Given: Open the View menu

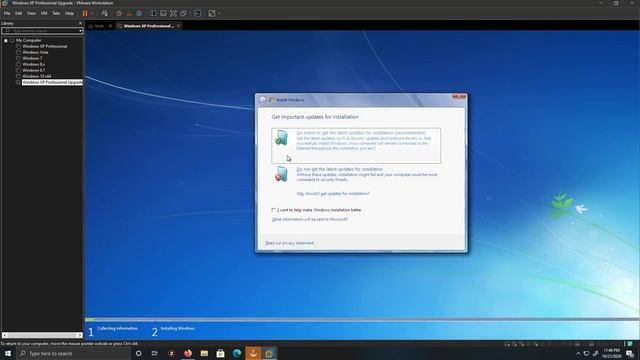Looking at the screenshot, I should click(x=31, y=13).
